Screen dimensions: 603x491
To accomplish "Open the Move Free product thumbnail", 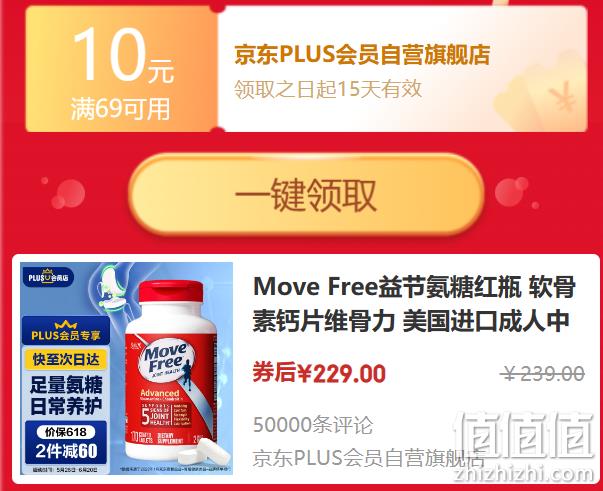I will point(127,368).
